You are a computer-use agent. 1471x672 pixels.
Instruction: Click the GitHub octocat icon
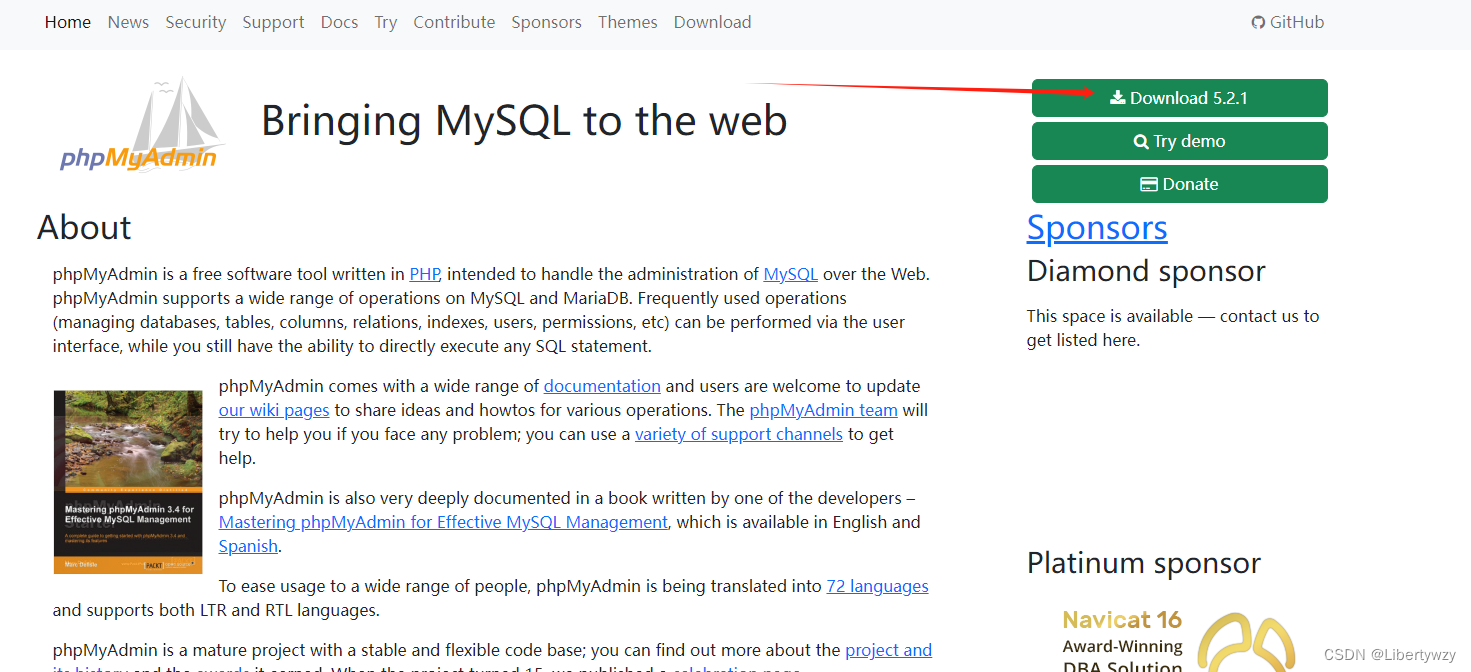pyautogui.click(x=1258, y=22)
